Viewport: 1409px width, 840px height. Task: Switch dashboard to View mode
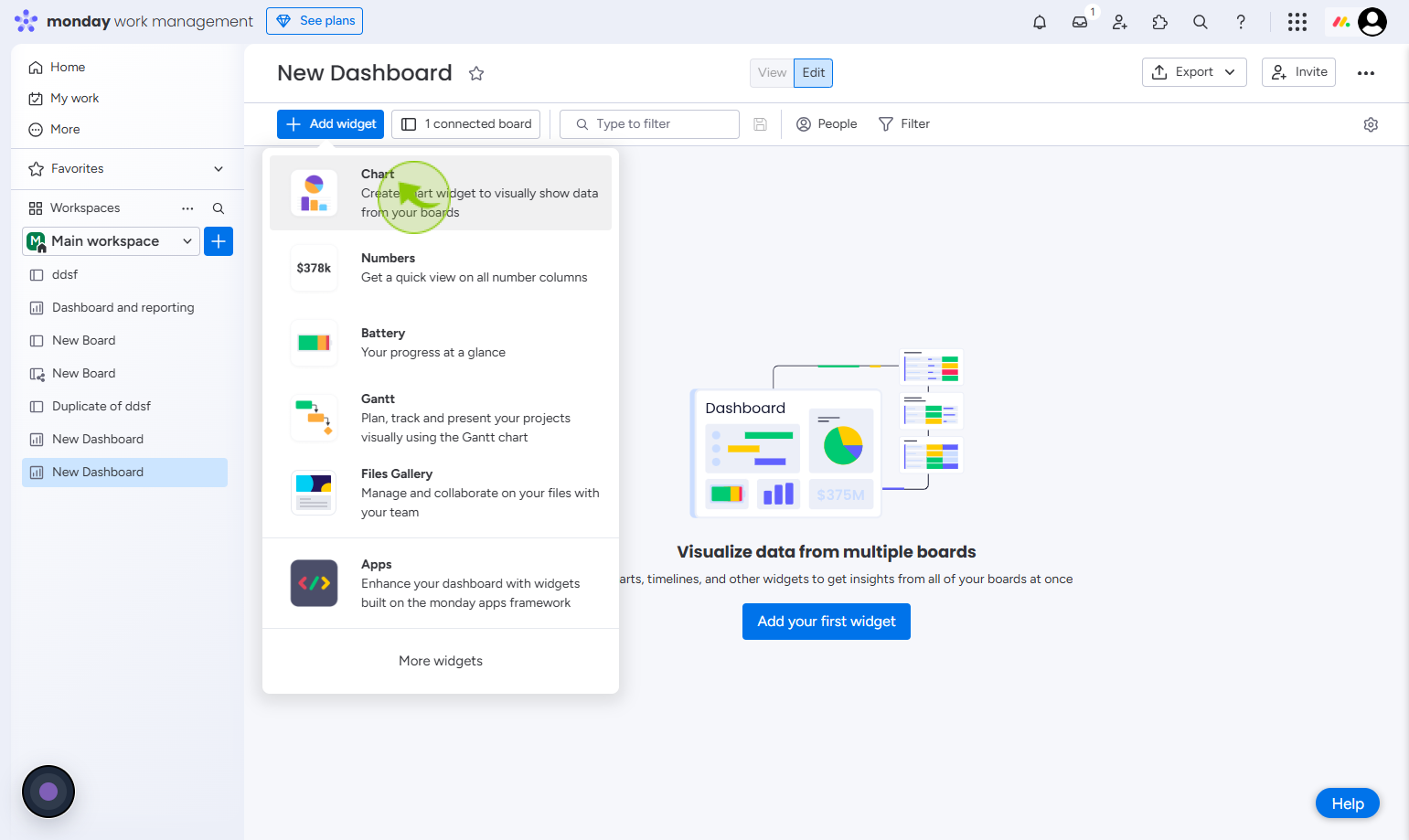coord(772,73)
